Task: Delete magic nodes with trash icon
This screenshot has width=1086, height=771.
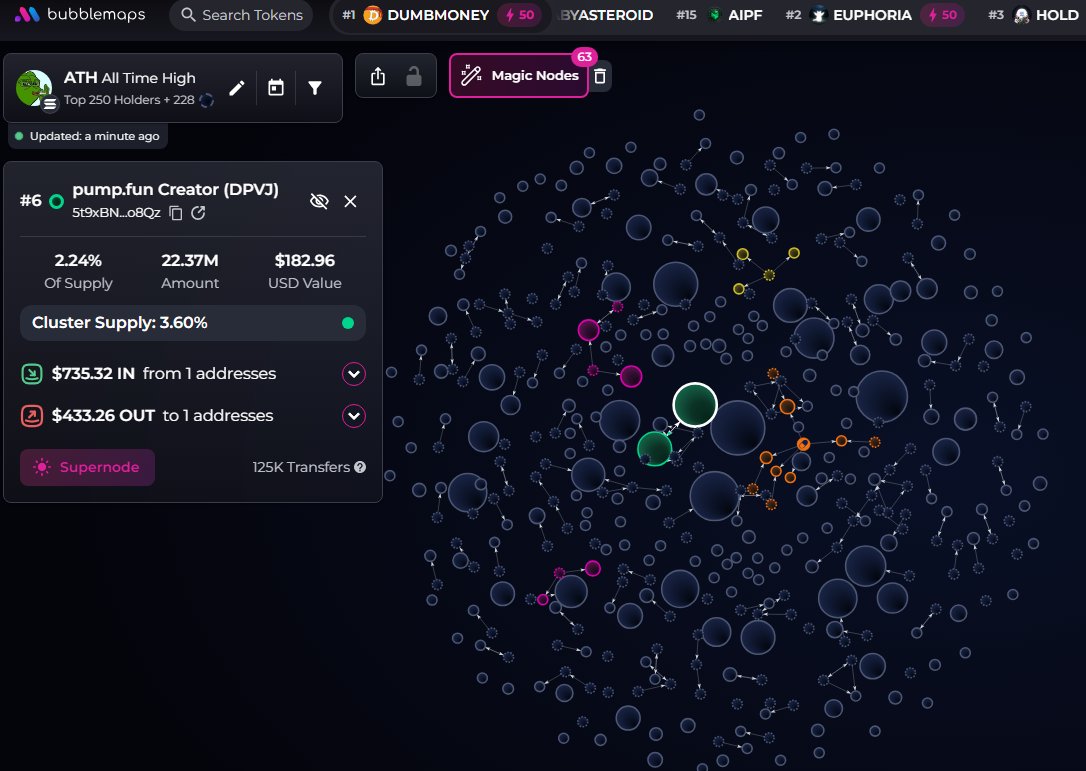Action: coord(600,76)
